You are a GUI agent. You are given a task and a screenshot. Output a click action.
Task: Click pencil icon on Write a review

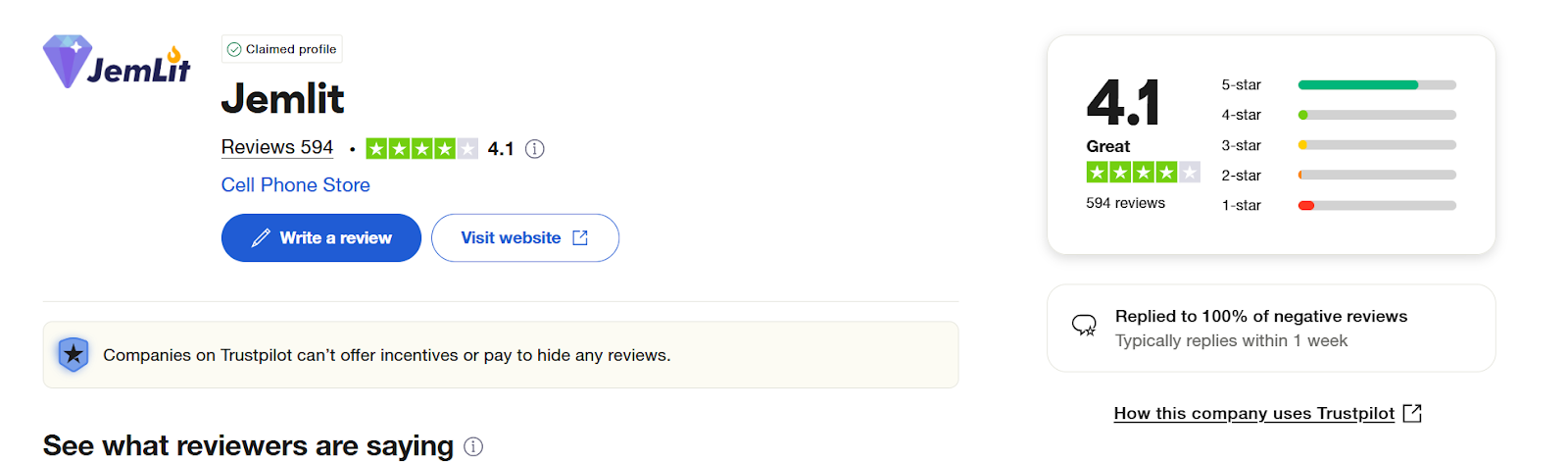click(261, 238)
